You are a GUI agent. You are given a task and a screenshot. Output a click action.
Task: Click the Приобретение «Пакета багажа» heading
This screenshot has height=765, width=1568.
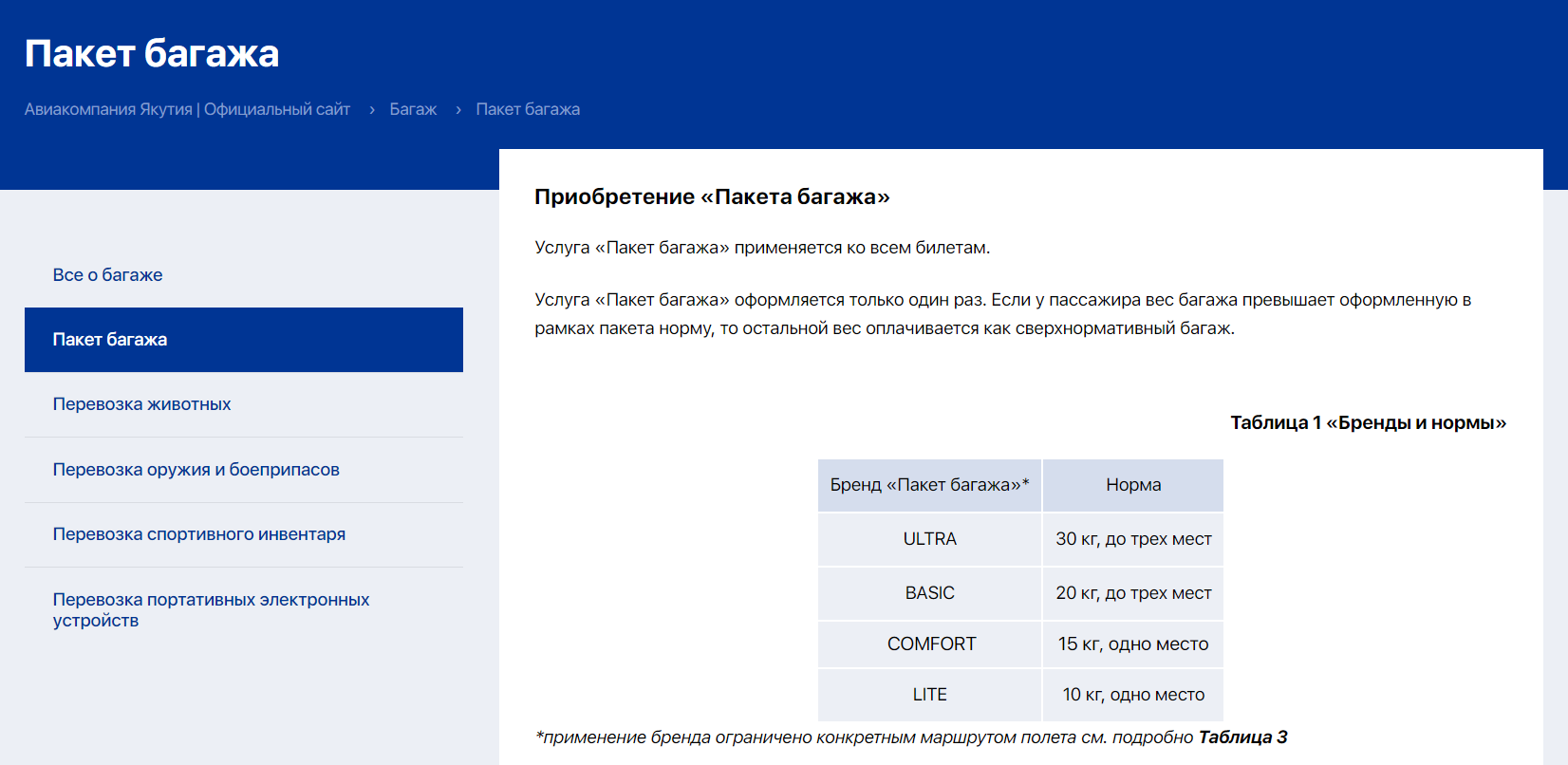click(712, 196)
